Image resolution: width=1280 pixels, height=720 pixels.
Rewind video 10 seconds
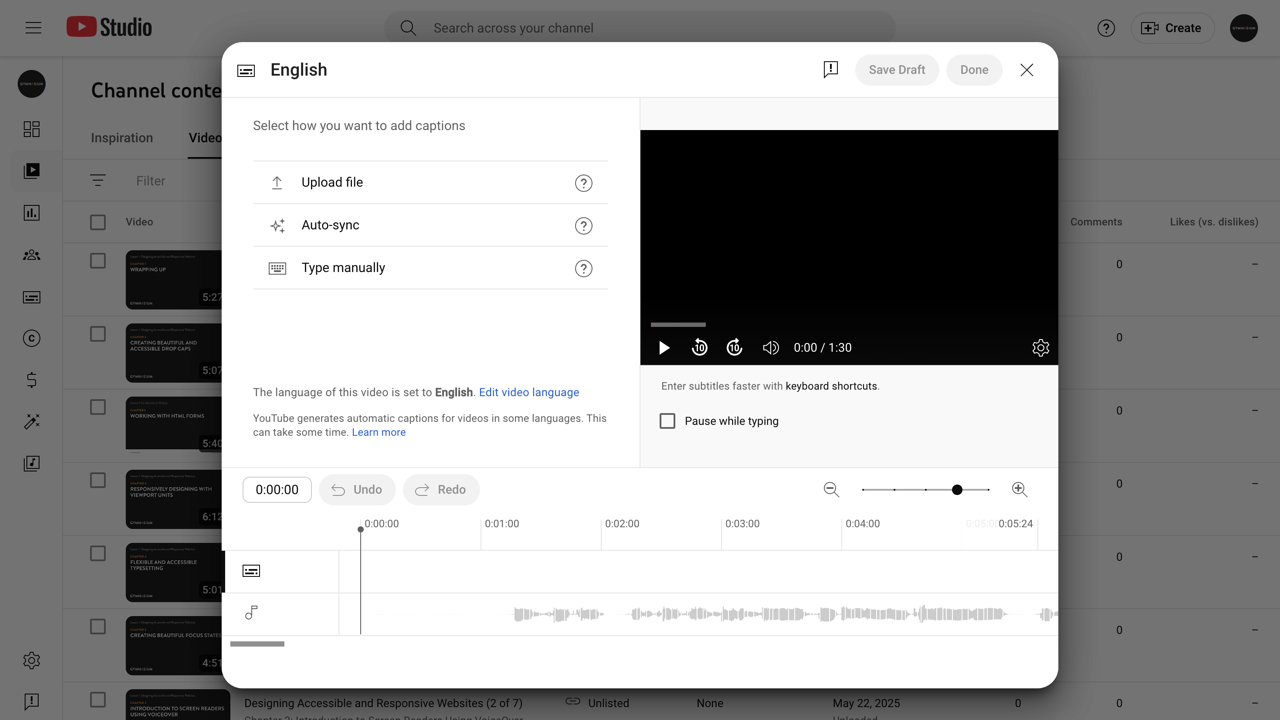click(x=700, y=348)
